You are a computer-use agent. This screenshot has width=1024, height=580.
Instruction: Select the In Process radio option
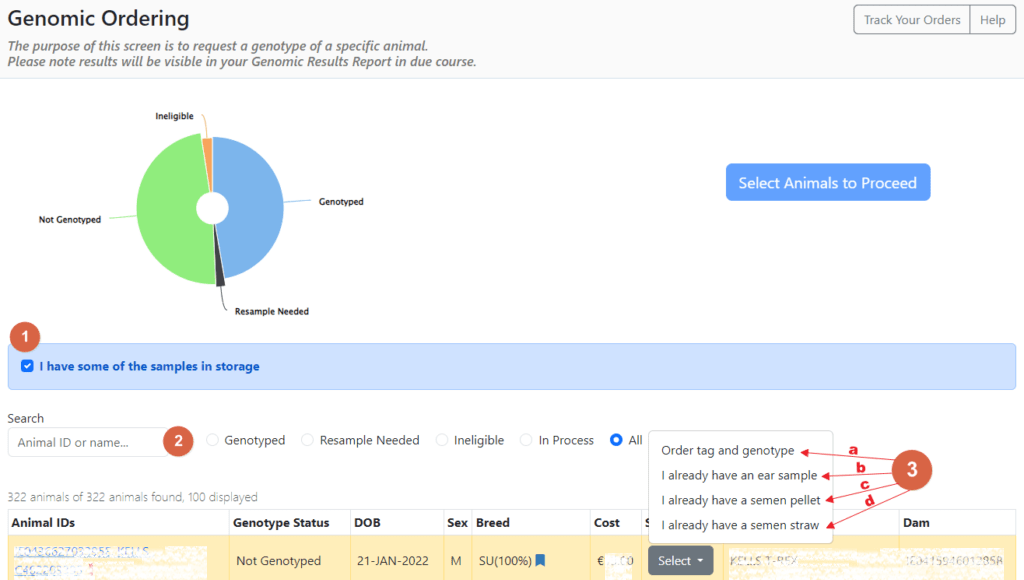click(526, 440)
